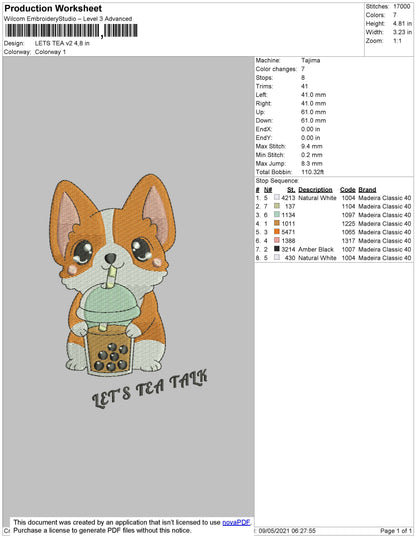The width and height of the screenshot is (416, 538).
Task: Click the novaPDF hyperlink
Action: pyautogui.click(x=236, y=523)
